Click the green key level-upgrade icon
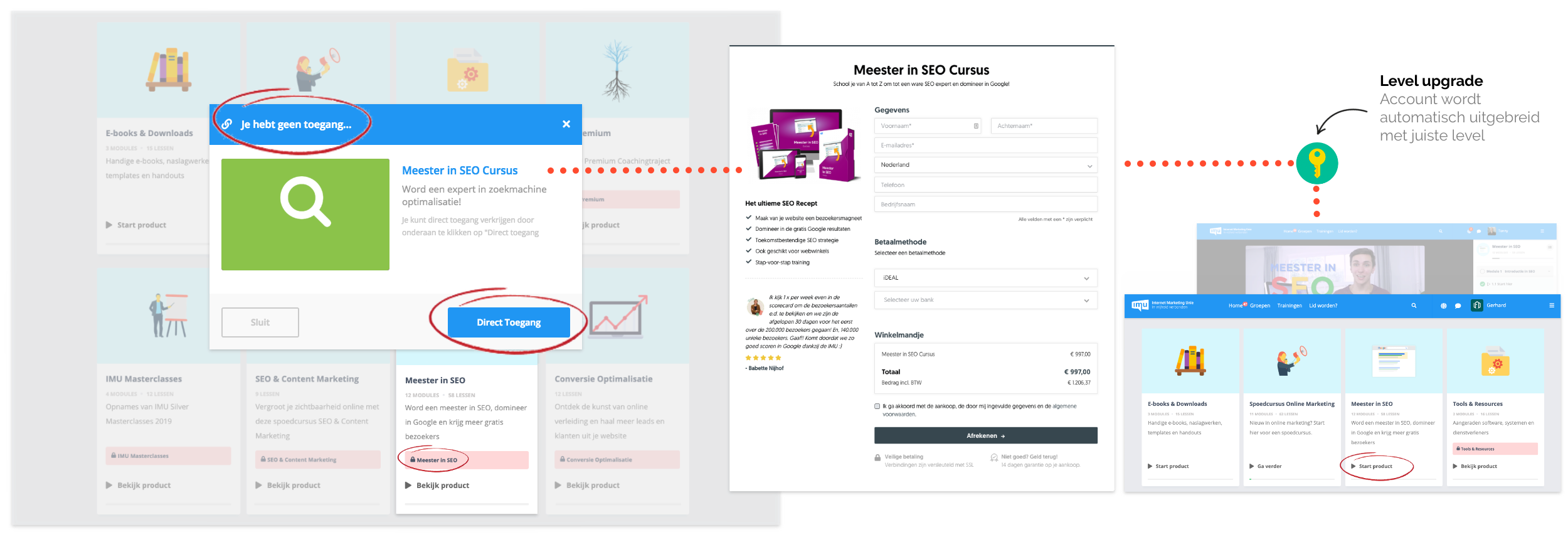 1316,163
